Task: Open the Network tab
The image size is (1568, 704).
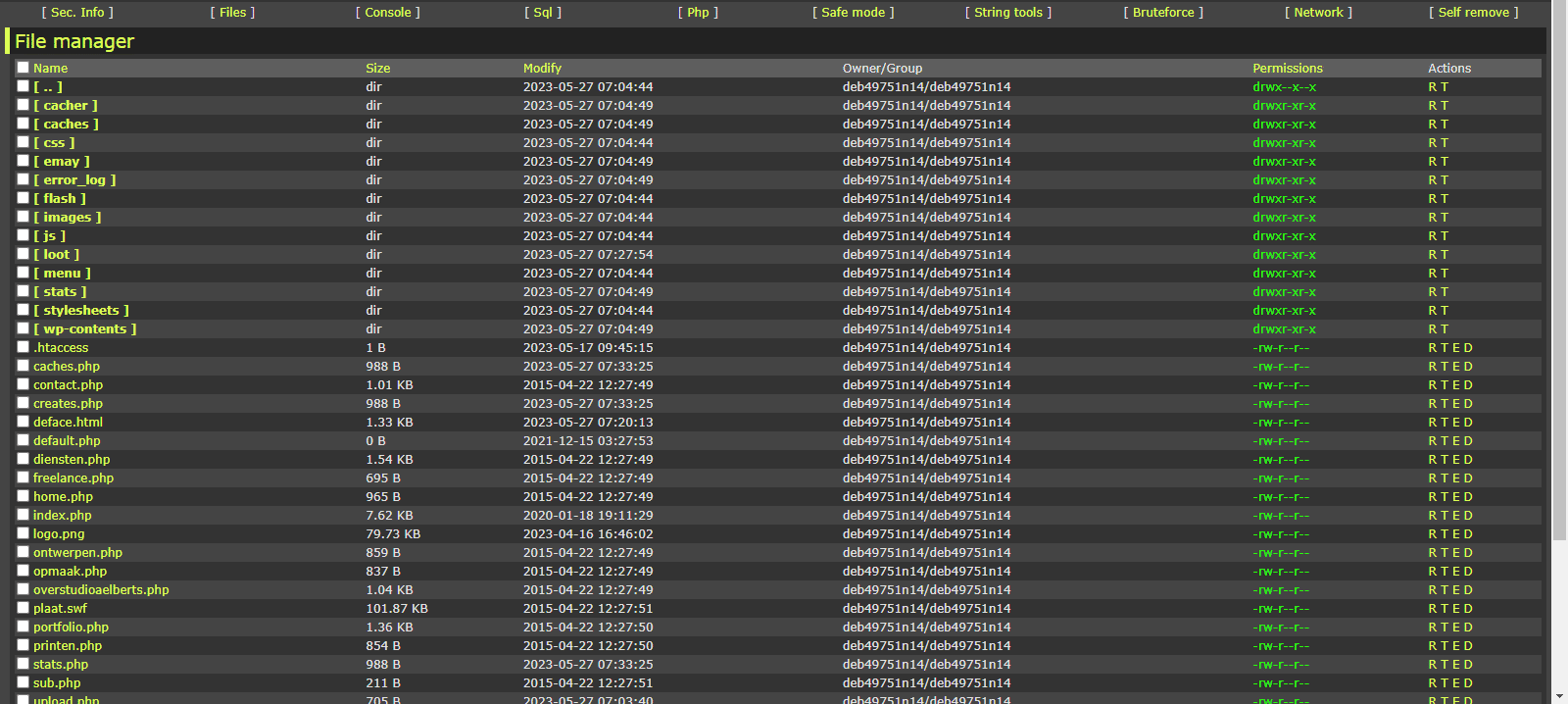Action: pos(1318,13)
